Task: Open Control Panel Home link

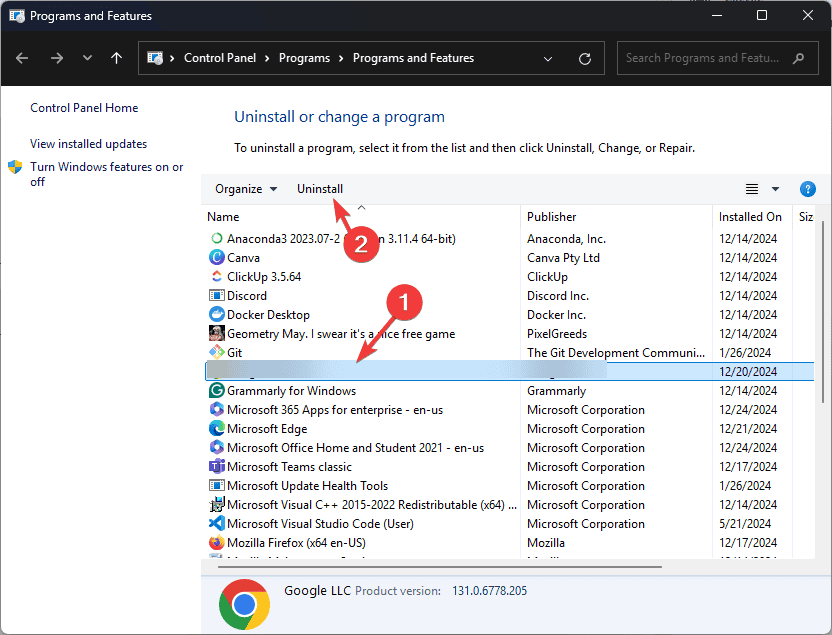Action: (x=84, y=108)
